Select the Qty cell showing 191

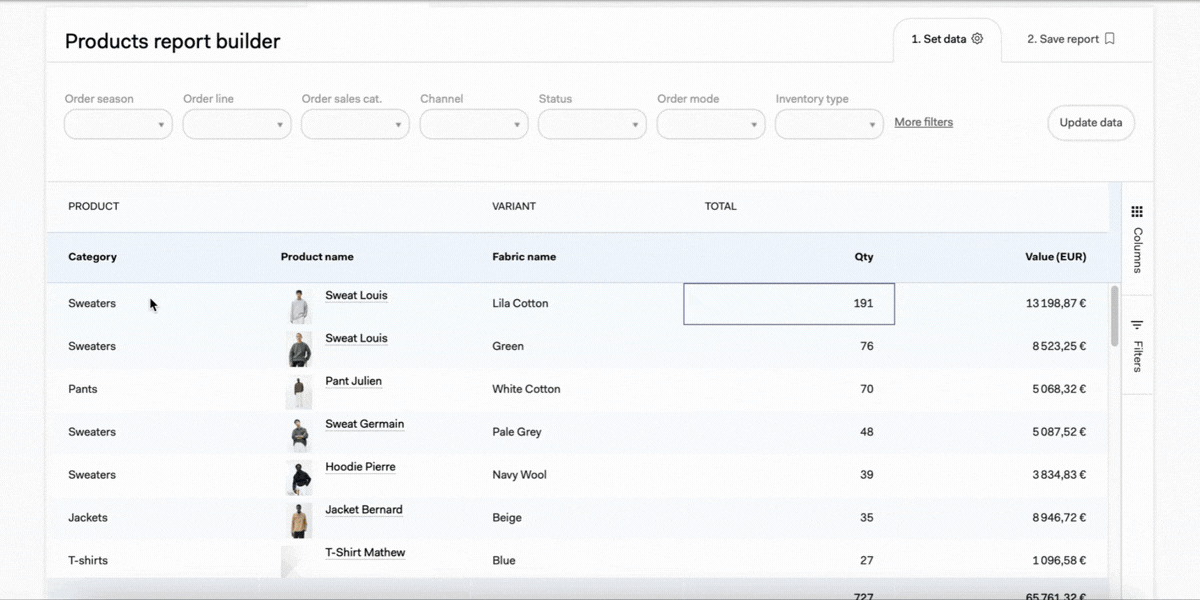[789, 304]
